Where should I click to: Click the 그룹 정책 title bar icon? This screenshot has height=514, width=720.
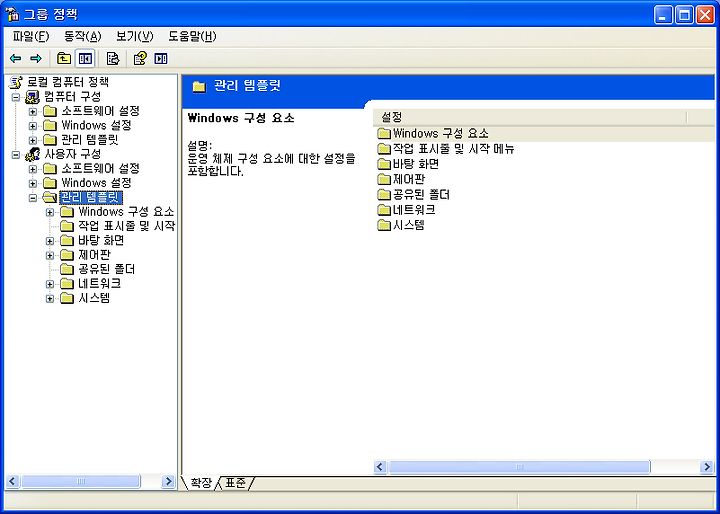[14, 14]
